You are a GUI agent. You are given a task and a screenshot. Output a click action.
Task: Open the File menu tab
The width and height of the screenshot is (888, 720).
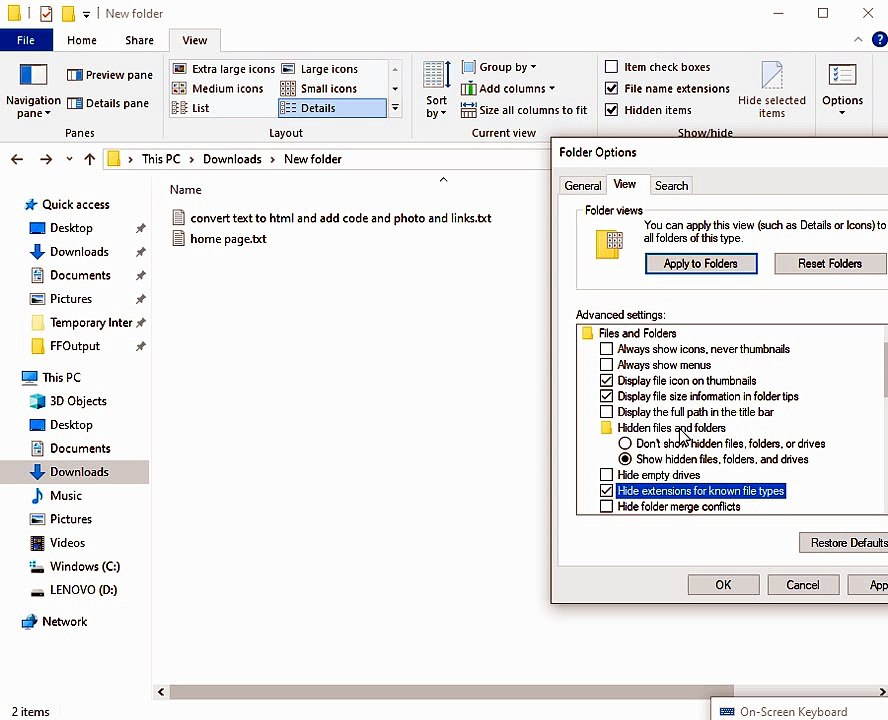(26, 40)
